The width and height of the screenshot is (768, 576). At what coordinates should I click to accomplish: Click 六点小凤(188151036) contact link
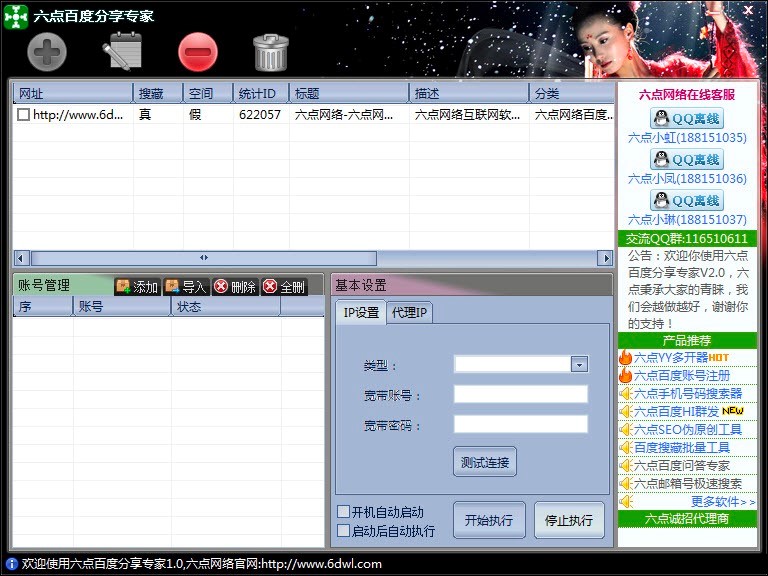point(687,179)
